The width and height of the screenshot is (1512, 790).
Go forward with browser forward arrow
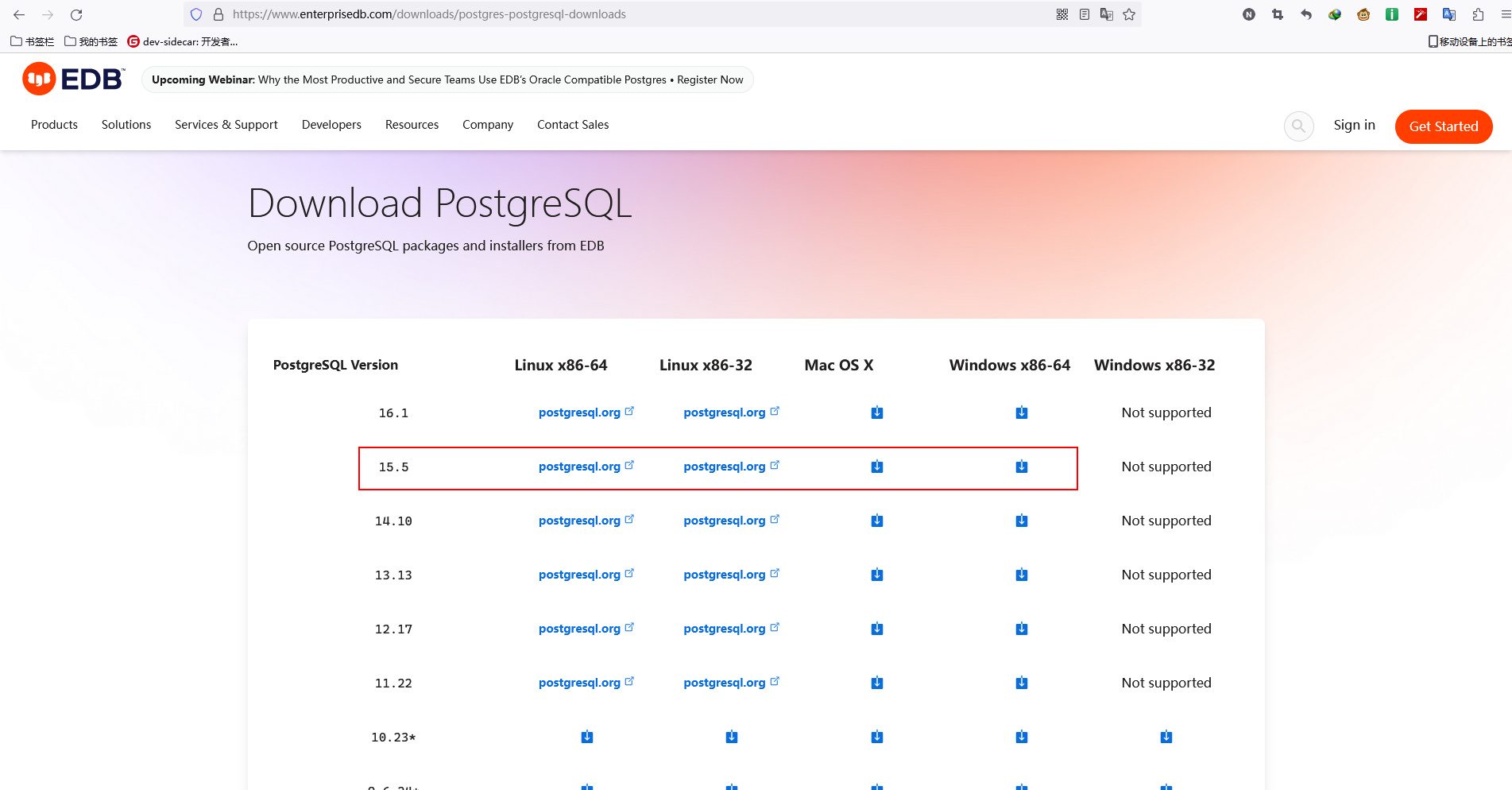[48, 14]
